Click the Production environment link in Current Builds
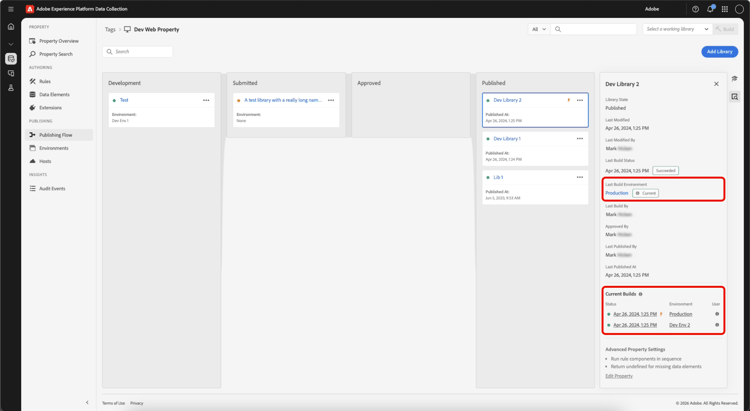This screenshot has width=750, height=411. pos(681,314)
